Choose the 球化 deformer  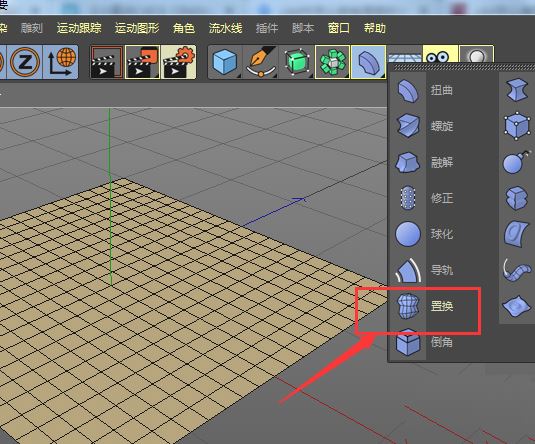(x=443, y=234)
